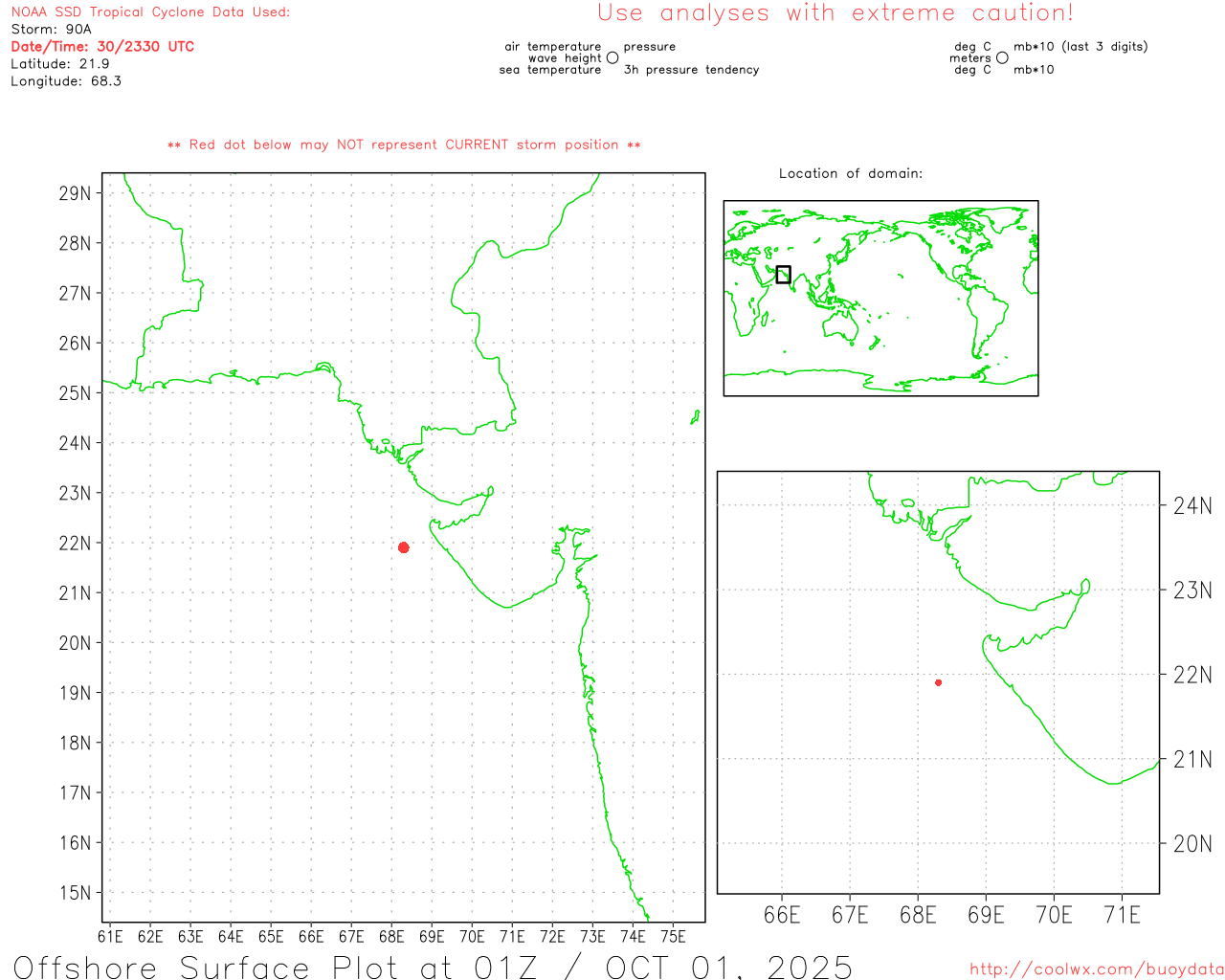The width and height of the screenshot is (1225, 980).
Task: Click the 64E longitude label on main map
Action: click(x=231, y=937)
